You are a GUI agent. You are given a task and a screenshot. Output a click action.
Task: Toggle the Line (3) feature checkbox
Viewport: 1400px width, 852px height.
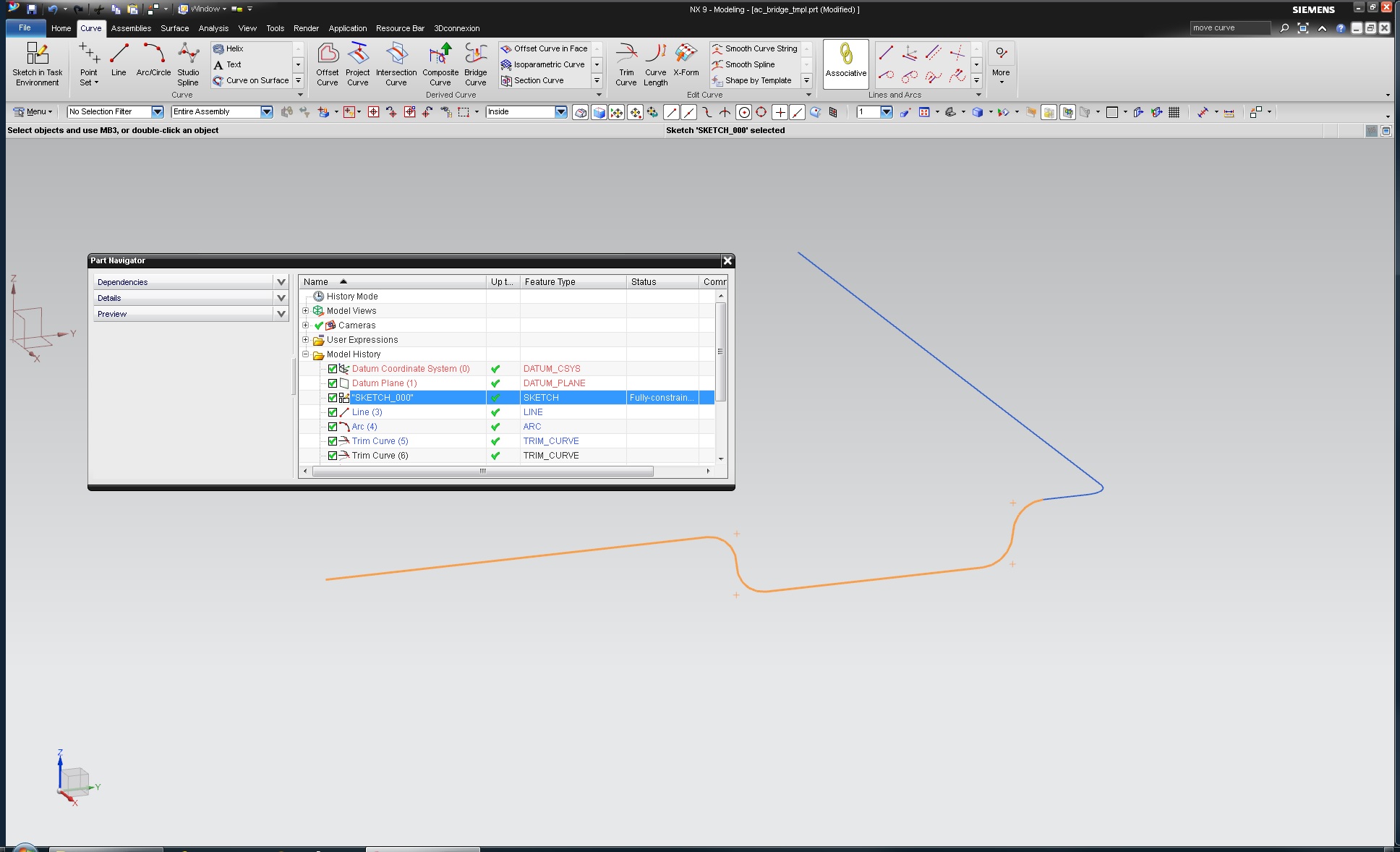(x=333, y=412)
